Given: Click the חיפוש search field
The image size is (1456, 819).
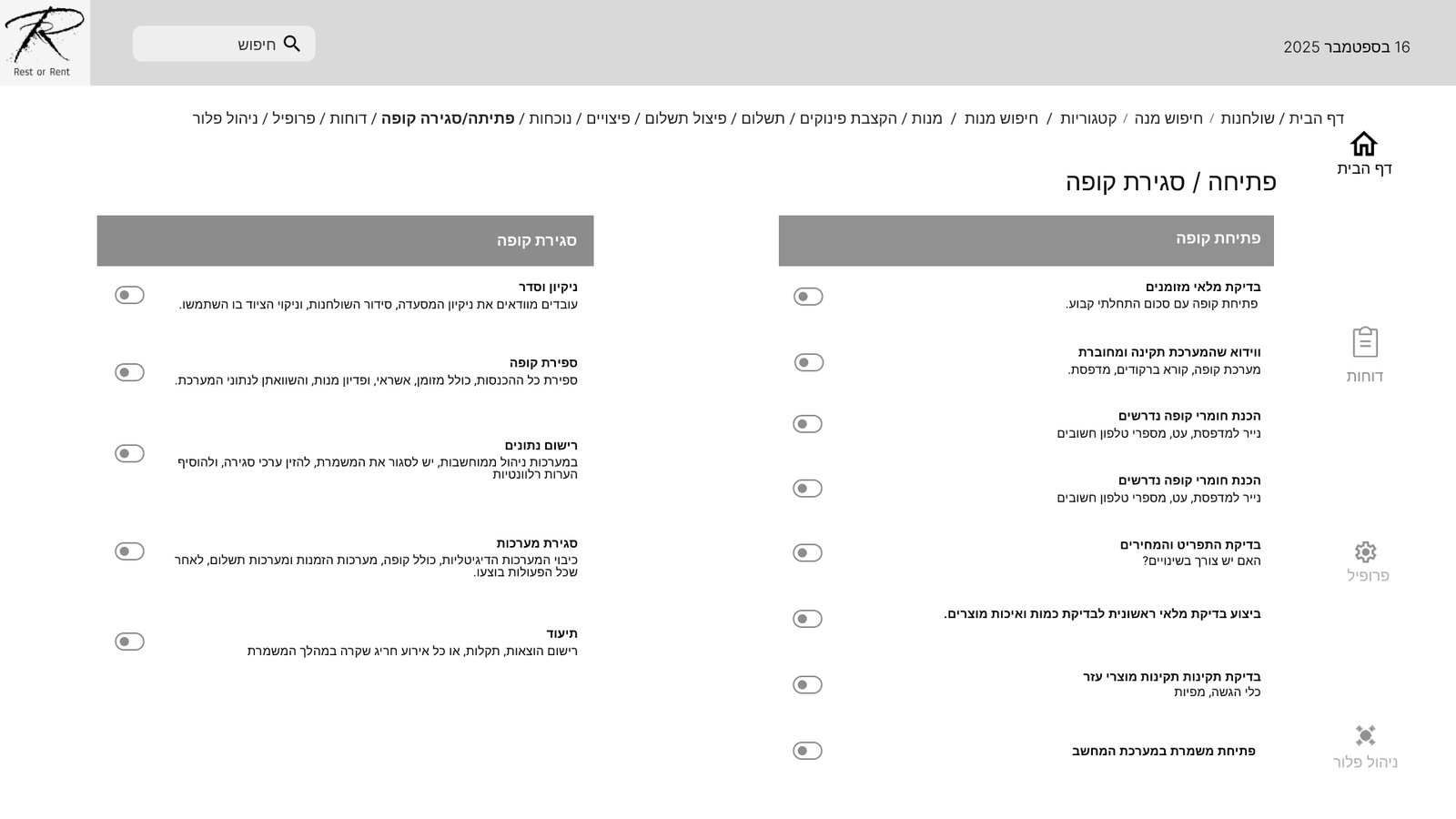Looking at the screenshot, I should coord(218,44).
